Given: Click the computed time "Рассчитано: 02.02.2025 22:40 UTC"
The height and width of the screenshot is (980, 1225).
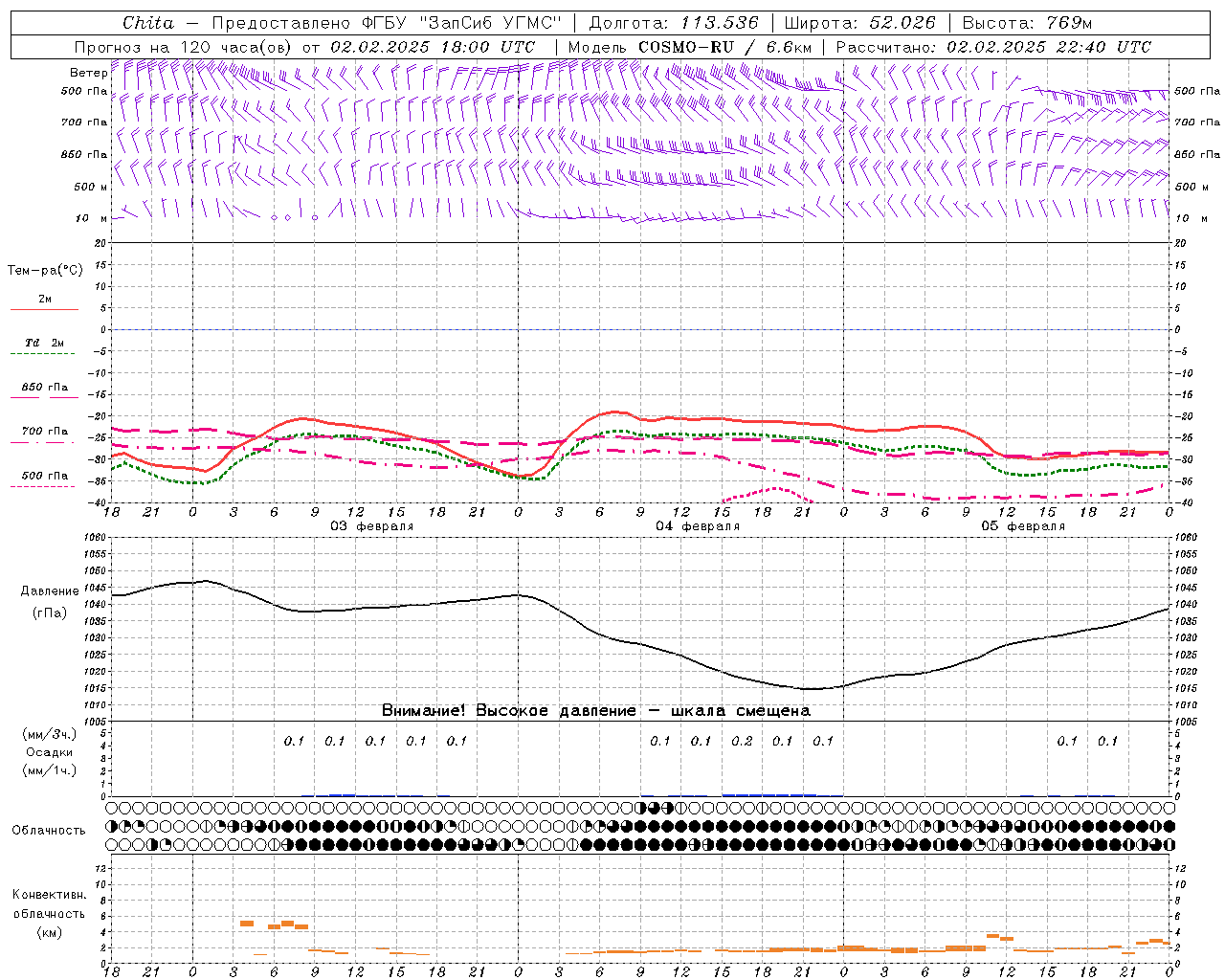Looking at the screenshot, I should [993, 47].
